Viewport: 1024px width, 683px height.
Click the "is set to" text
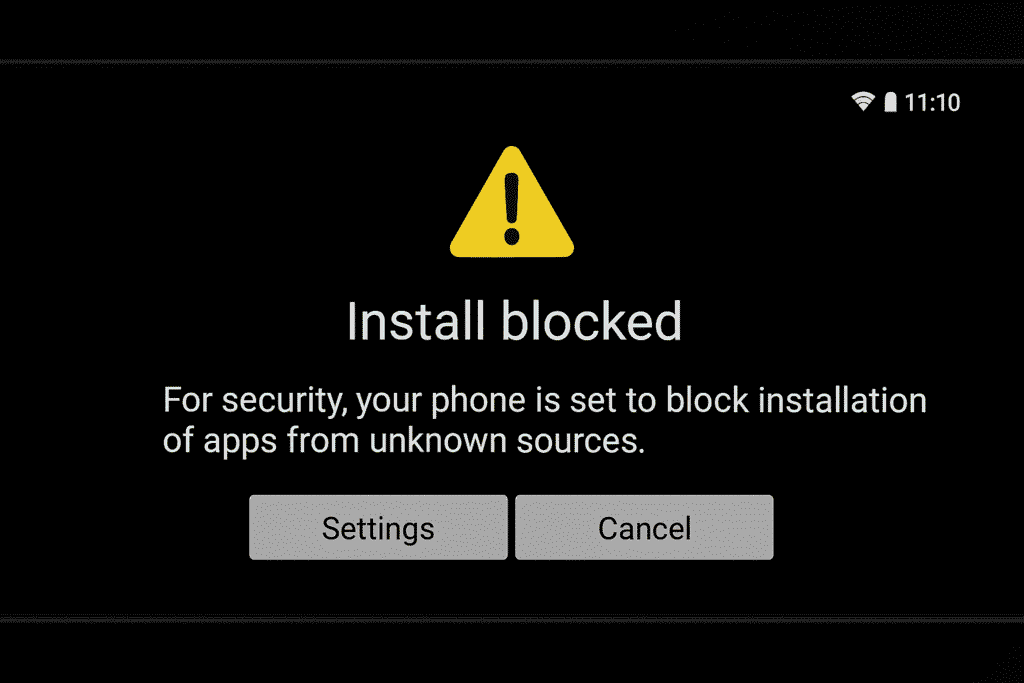pos(596,400)
